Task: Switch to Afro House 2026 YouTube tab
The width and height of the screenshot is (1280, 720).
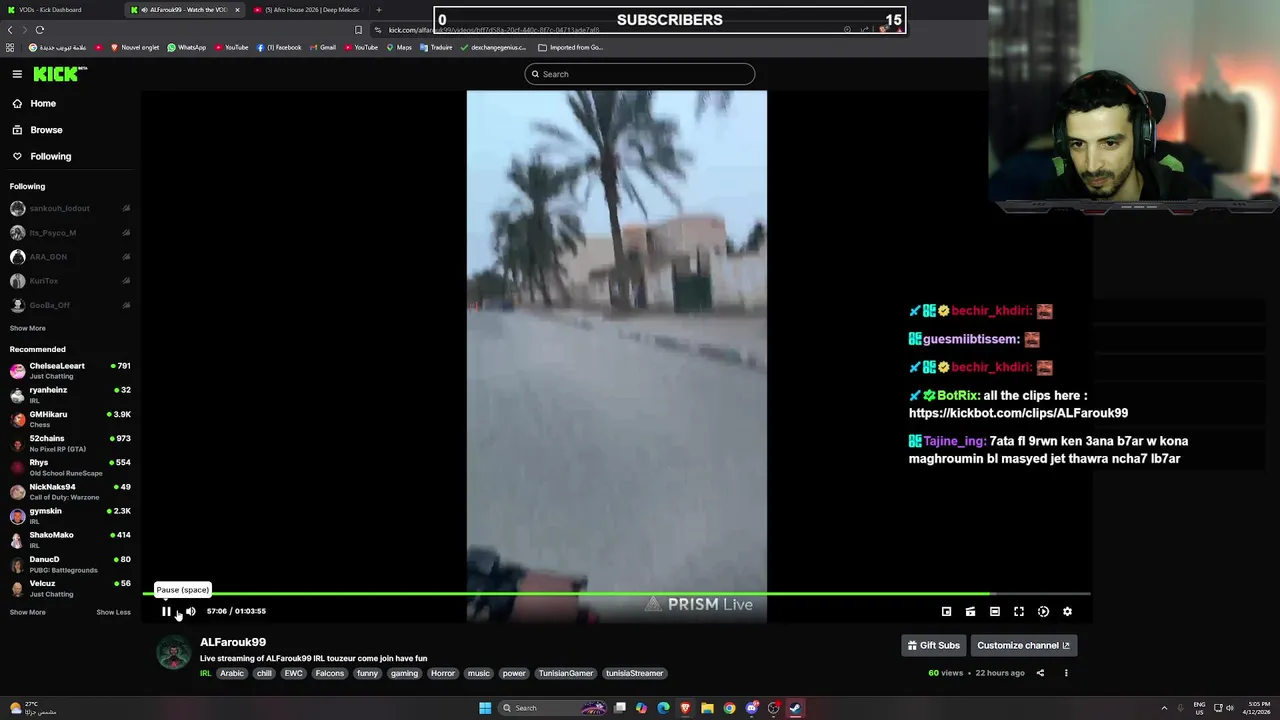Action: (311, 10)
